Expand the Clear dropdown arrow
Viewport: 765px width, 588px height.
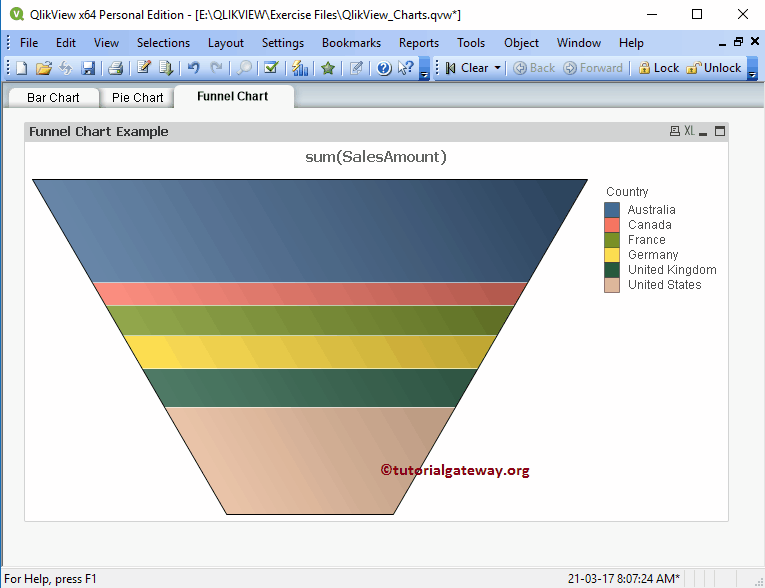click(497, 68)
